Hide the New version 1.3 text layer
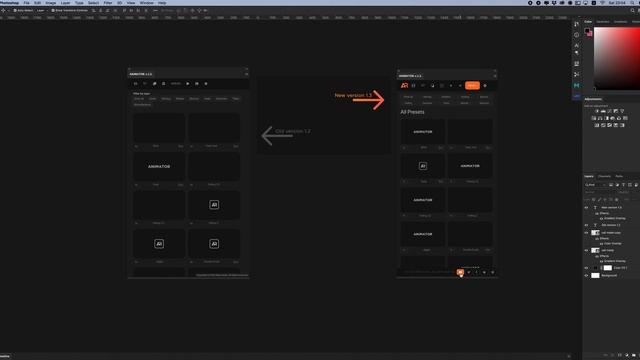Viewport: 640px width, 360px height. click(x=587, y=208)
